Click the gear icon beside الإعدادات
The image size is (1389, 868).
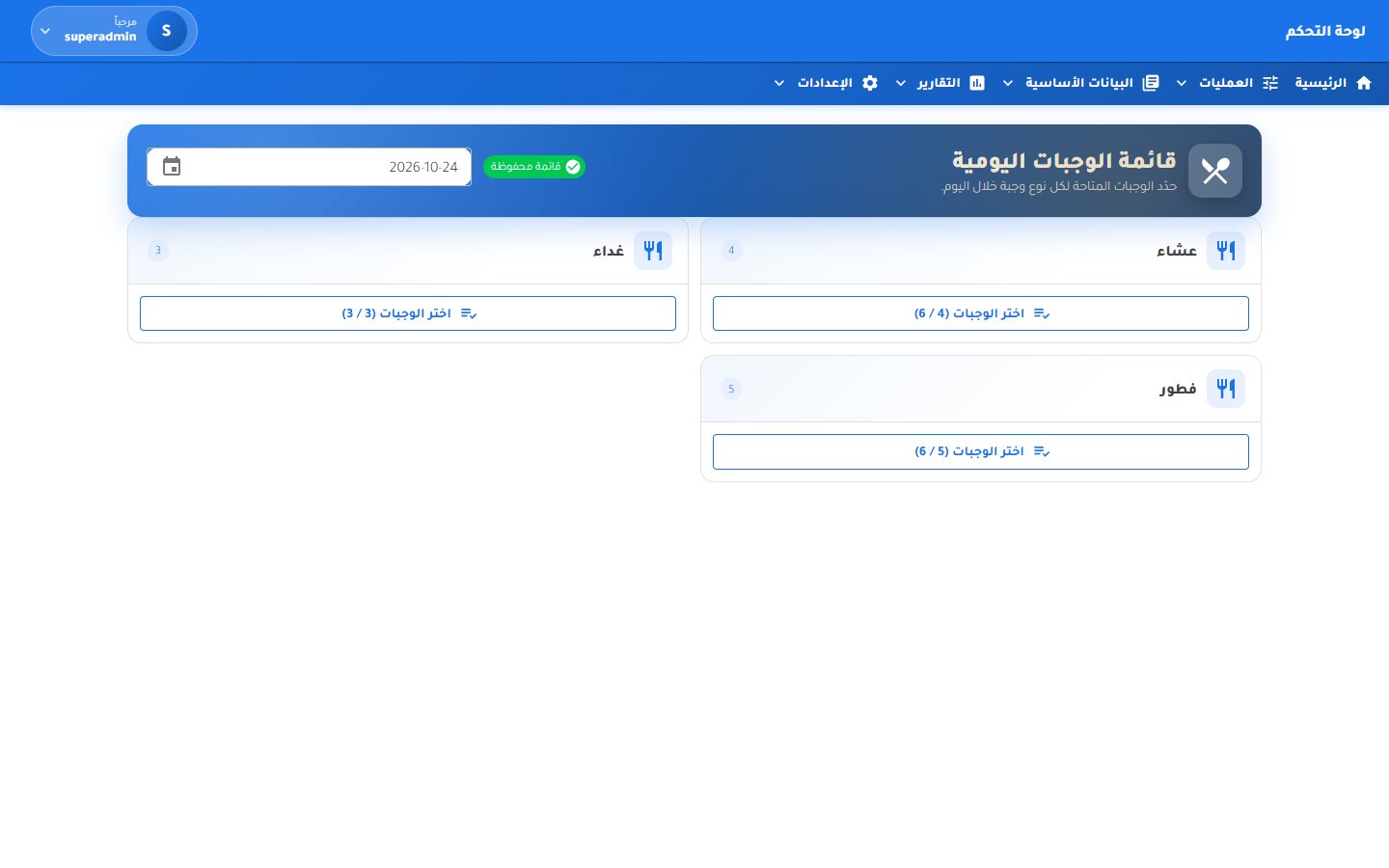click(870, 83)
